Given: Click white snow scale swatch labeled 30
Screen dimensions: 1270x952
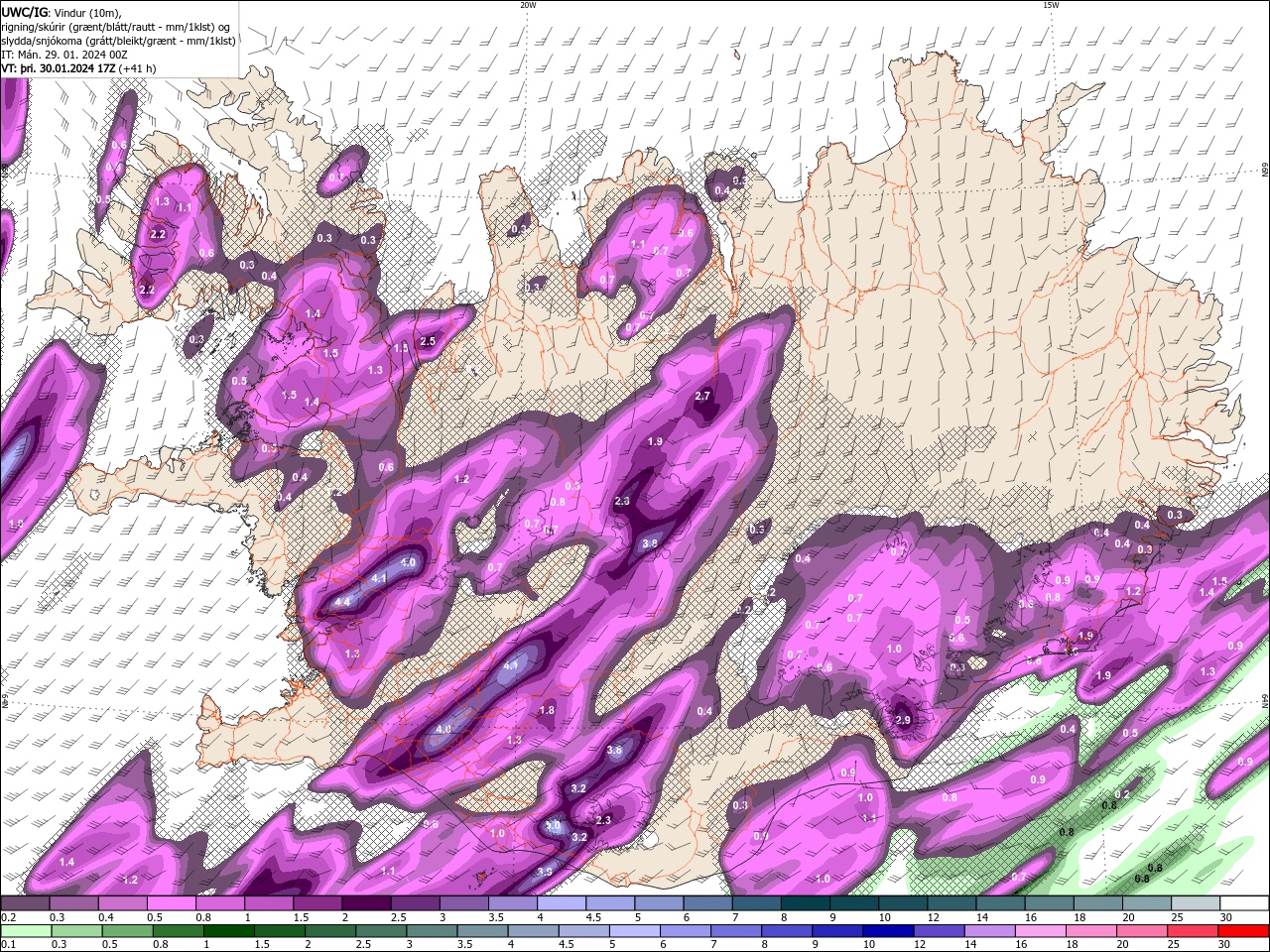Looking at the screenshot, I should 1244,903.
